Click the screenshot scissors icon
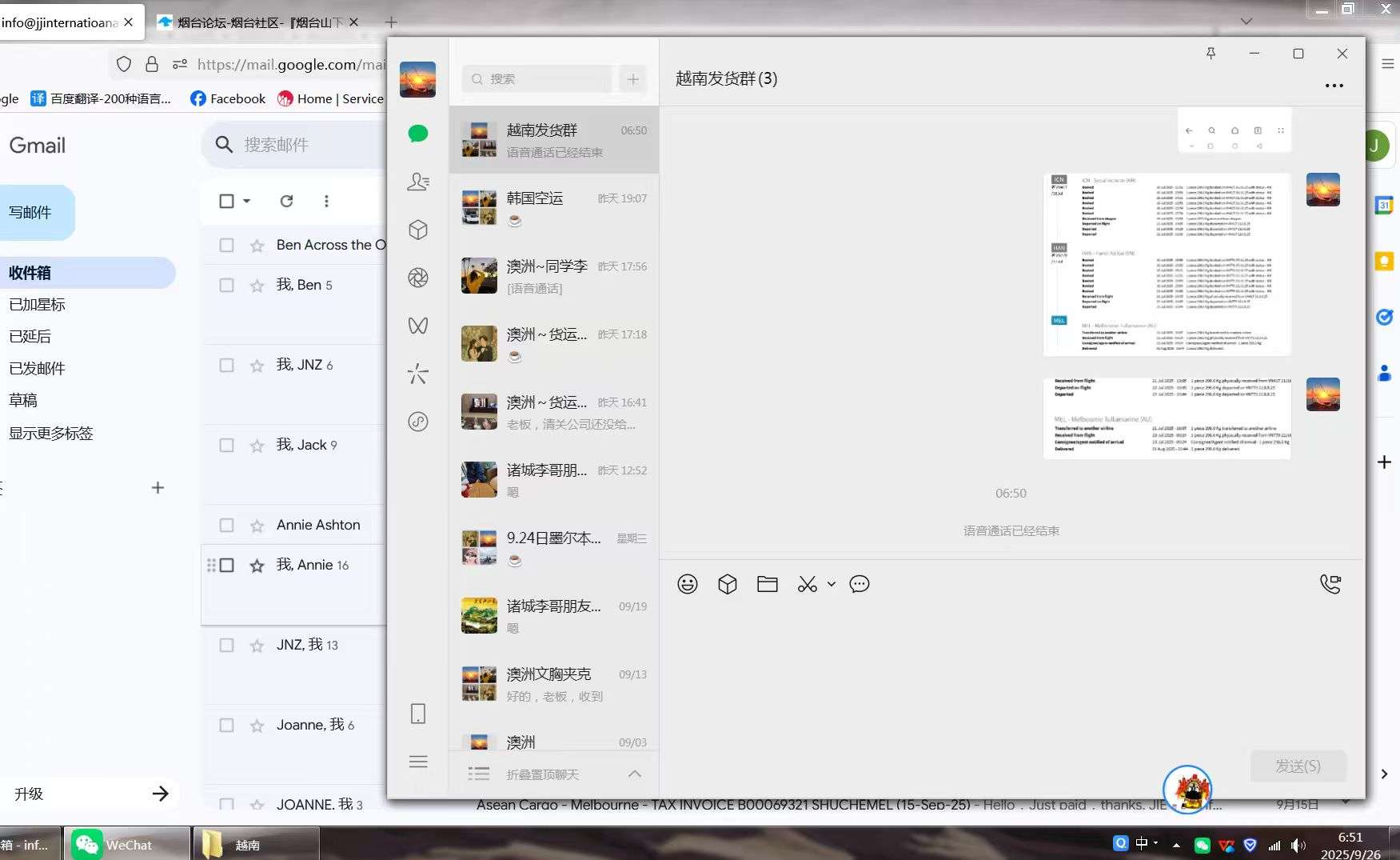Viewport: 1400px width, 860px height. pyautogui.click(x=807, y=585)
